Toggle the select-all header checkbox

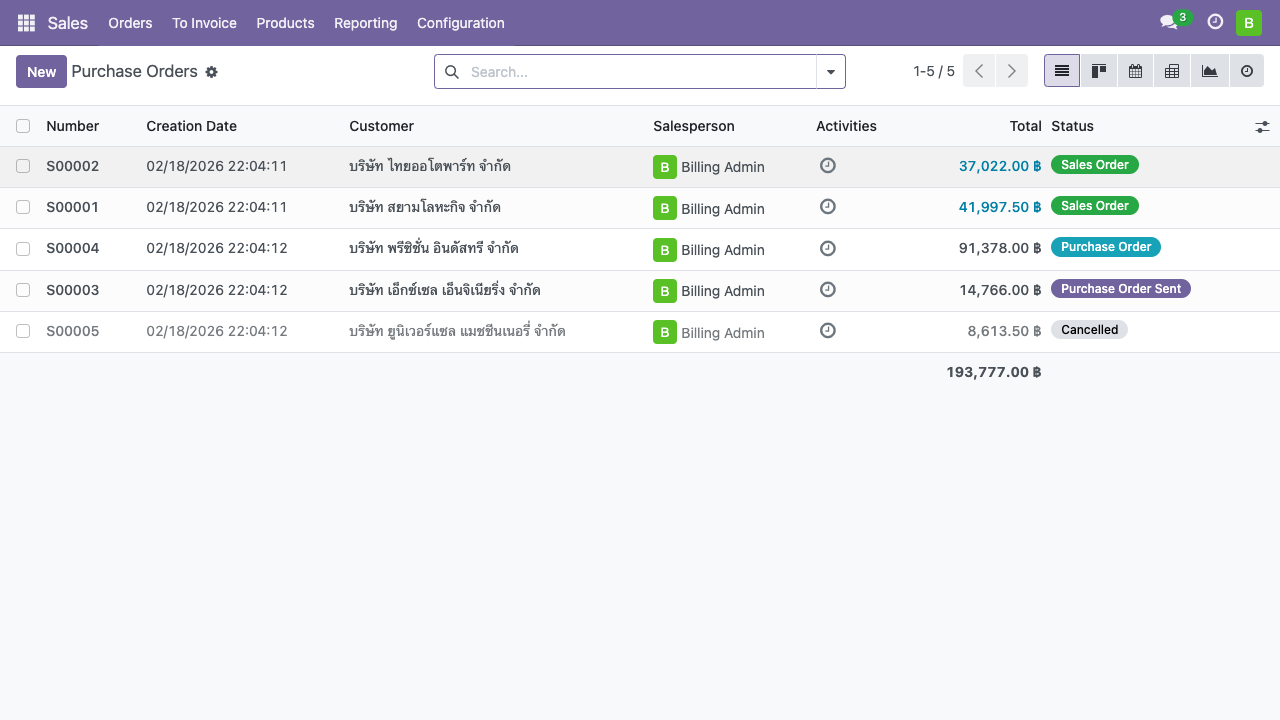pos(23,126)
